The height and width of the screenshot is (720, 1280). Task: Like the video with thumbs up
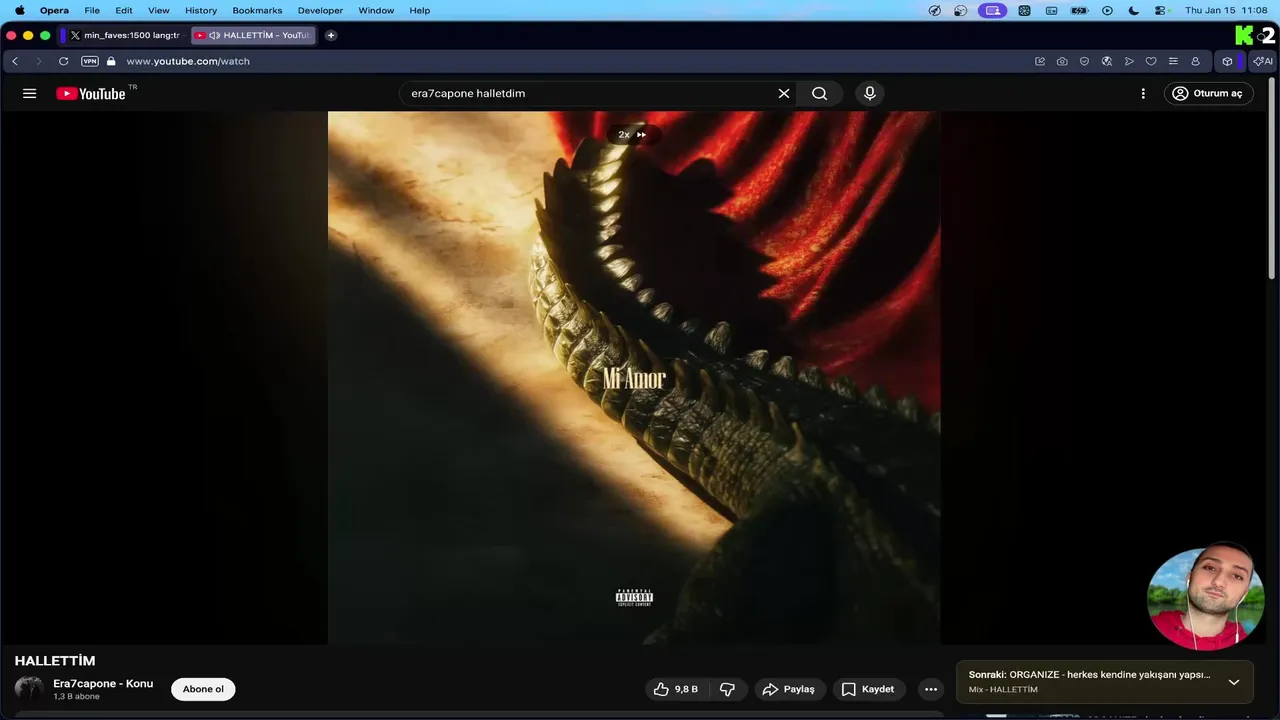point(675,689)
